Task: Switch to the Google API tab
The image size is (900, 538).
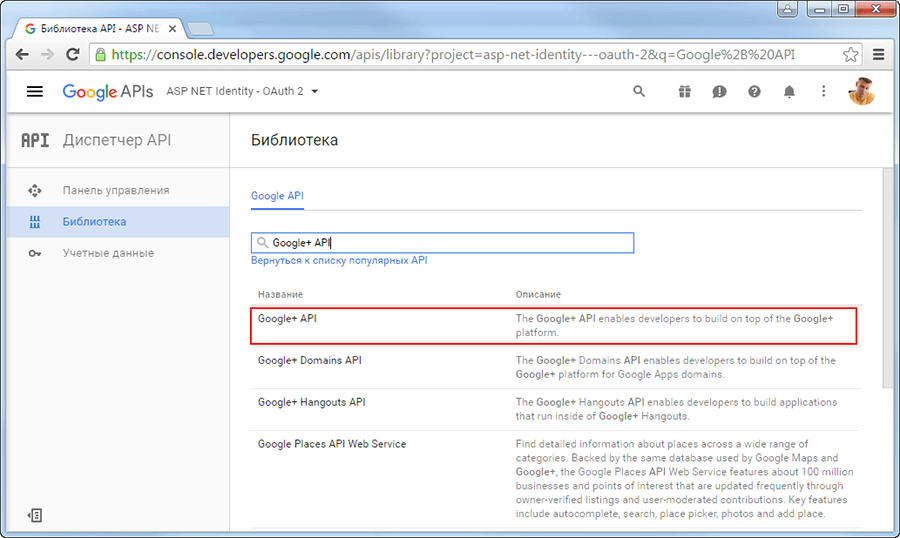Action: (277, 196)
